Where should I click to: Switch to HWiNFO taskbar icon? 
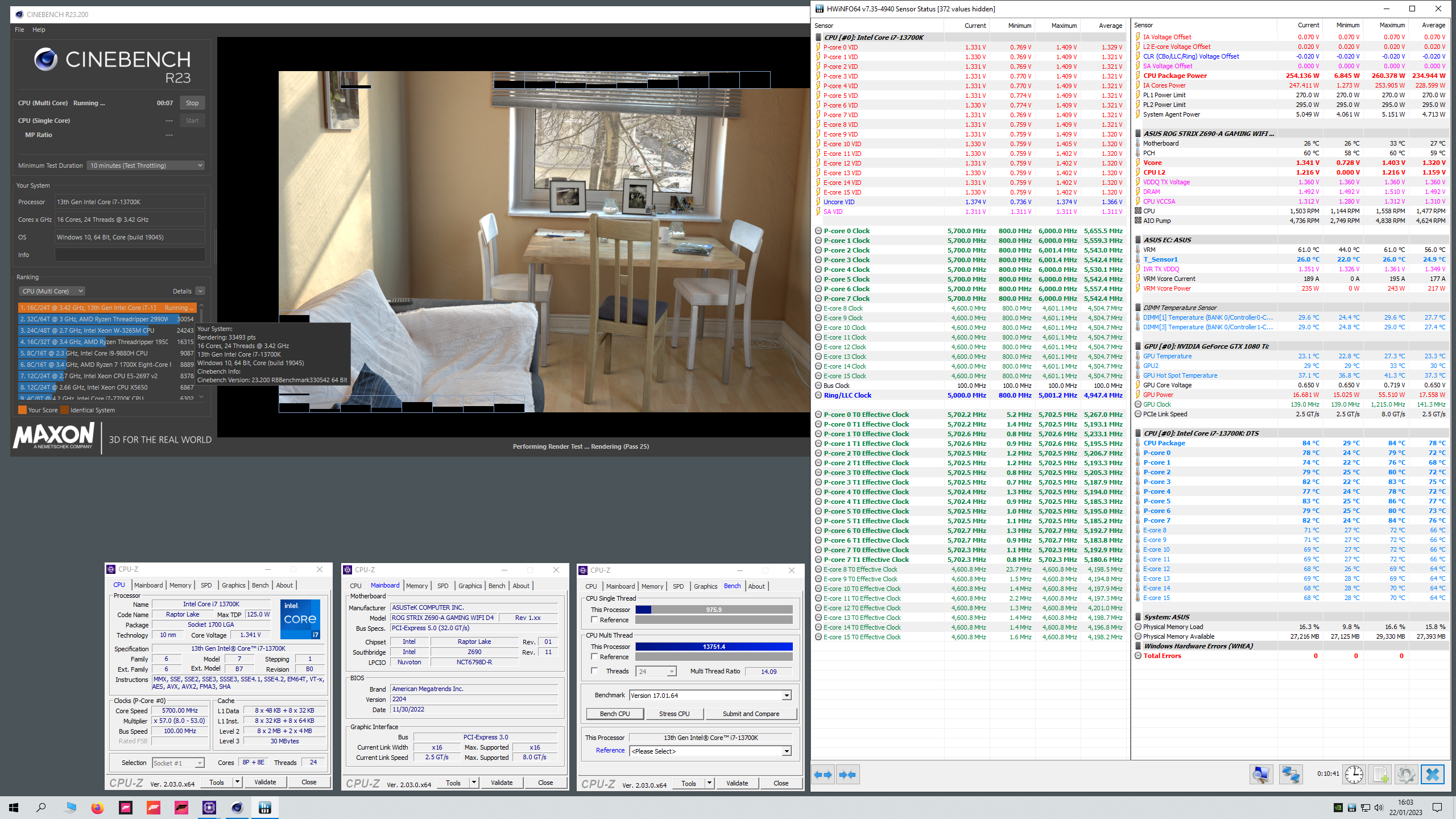click(265, 808)
